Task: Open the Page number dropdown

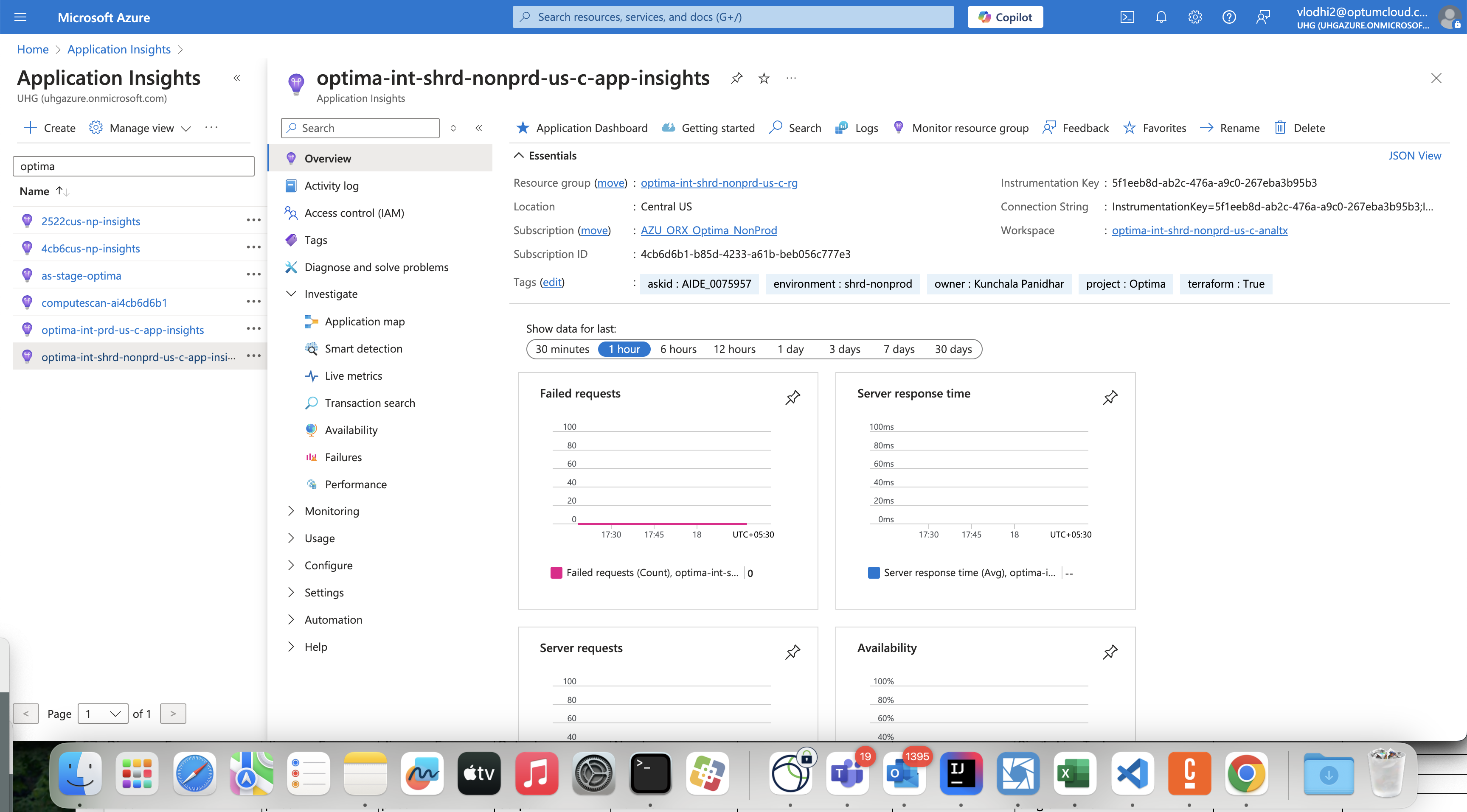Action: [102, 714]
